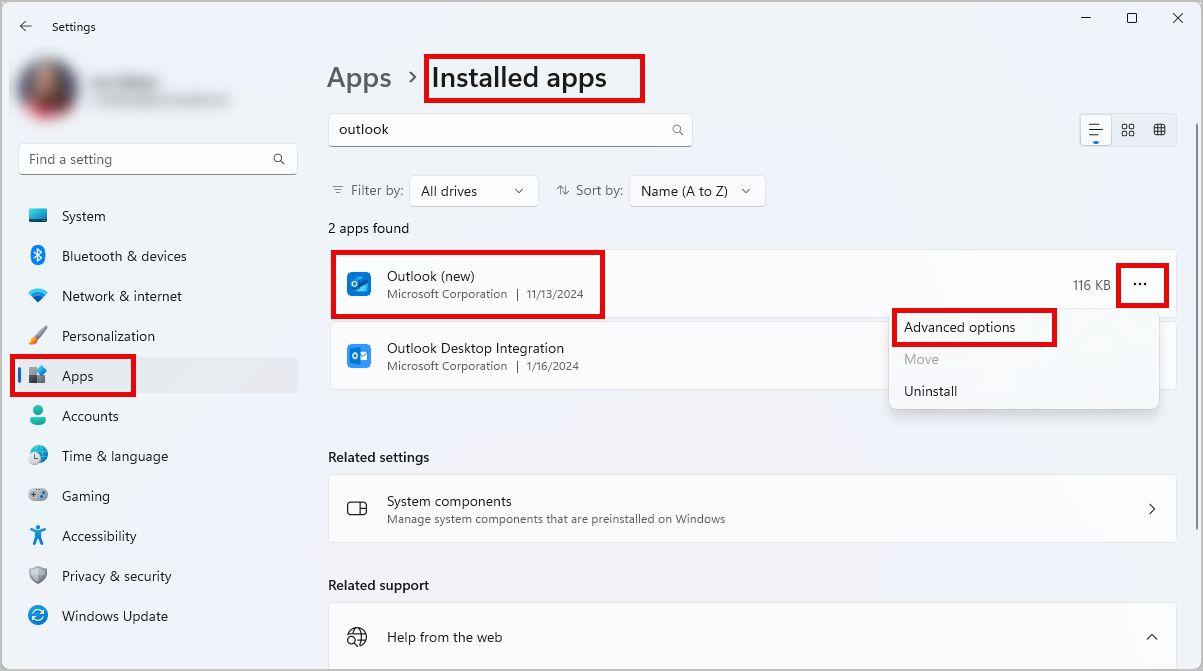Image resolution: width=1203 pixels, height=671 pixels.
Task: Open the Filter by All drives dropdown
Action: tap(473, 191)
